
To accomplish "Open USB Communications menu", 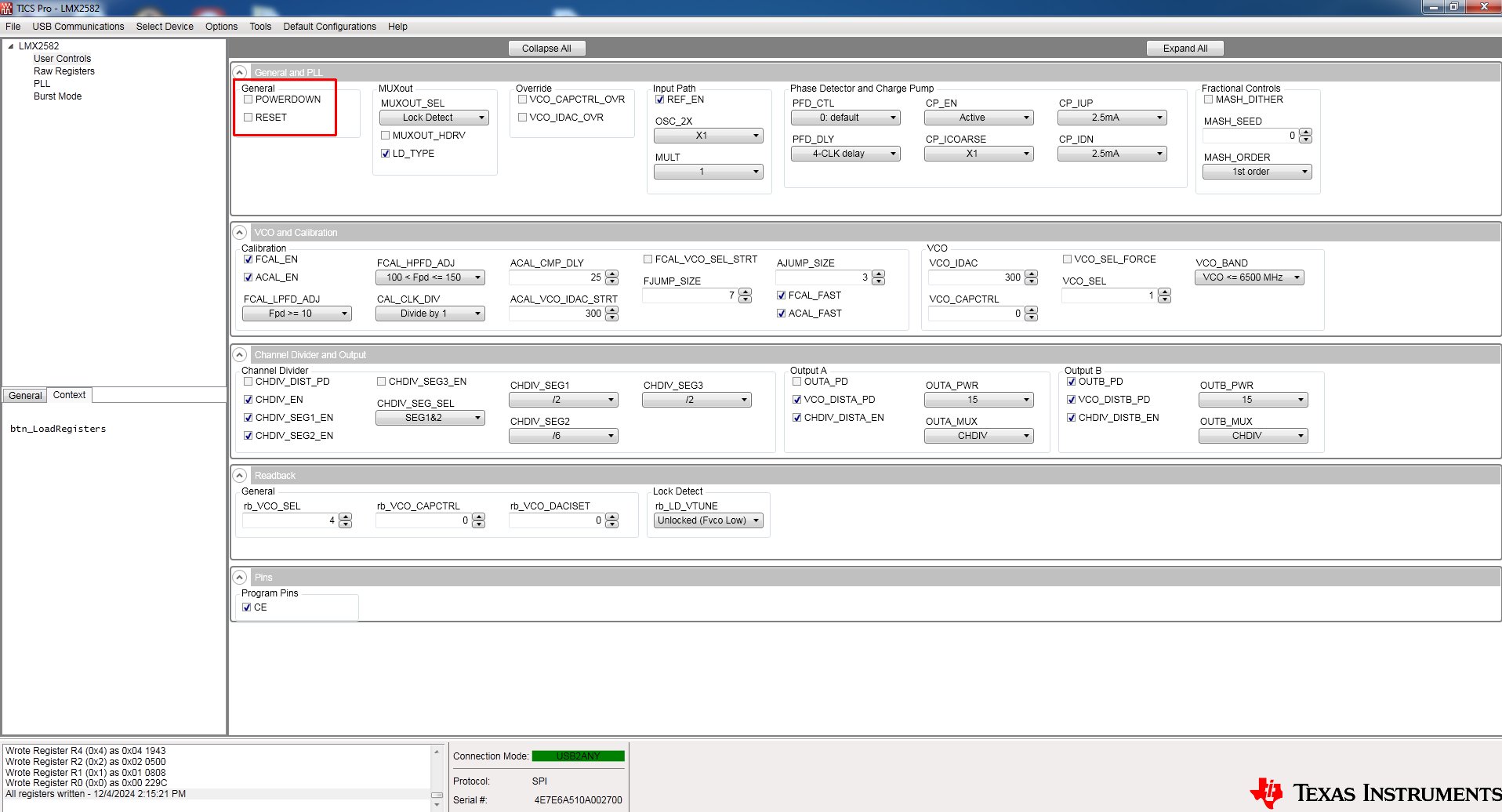I will pyautogui.click(x=78, y=27).
